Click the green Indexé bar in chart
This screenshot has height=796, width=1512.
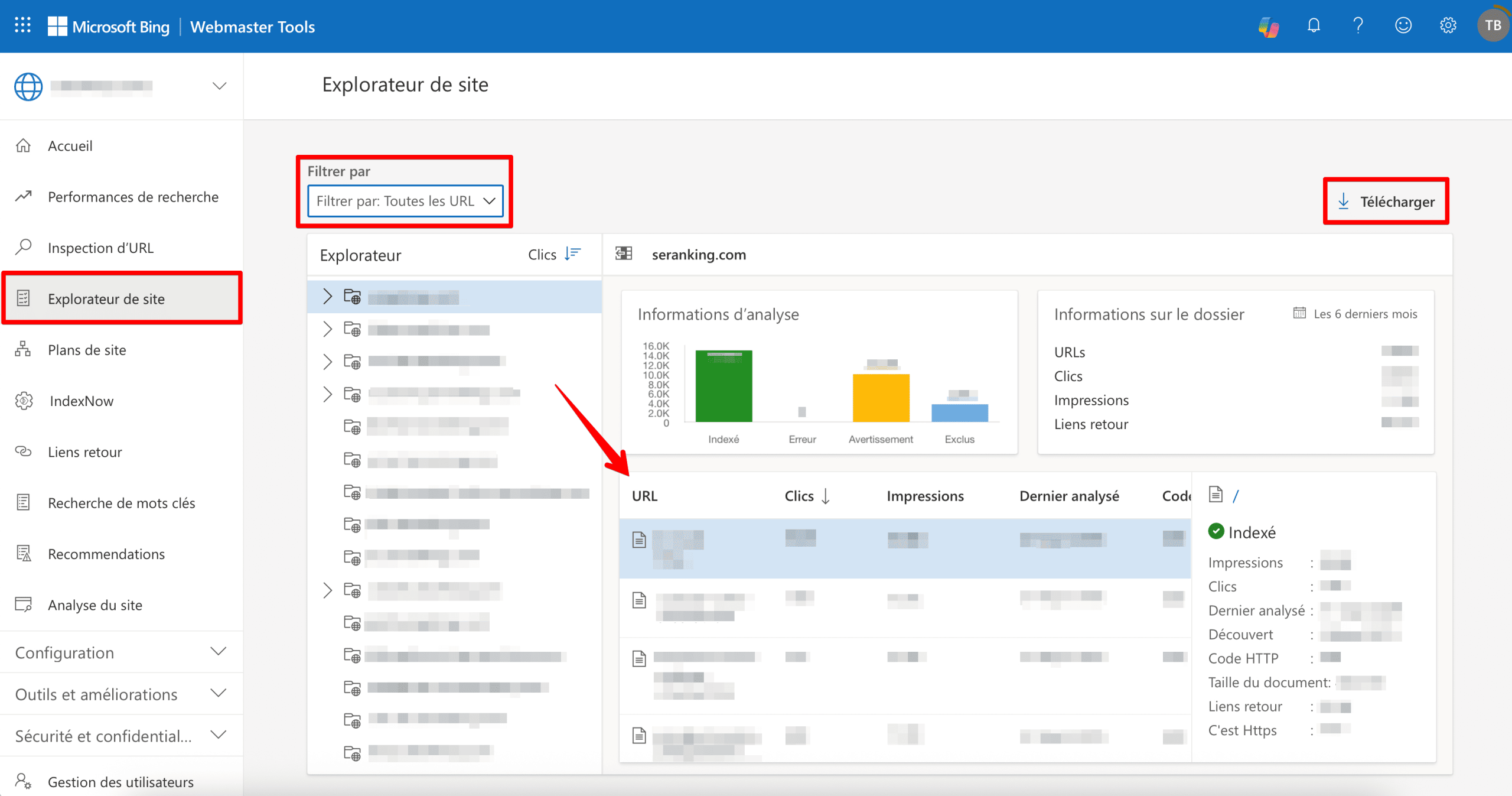(x=724, y=387)
